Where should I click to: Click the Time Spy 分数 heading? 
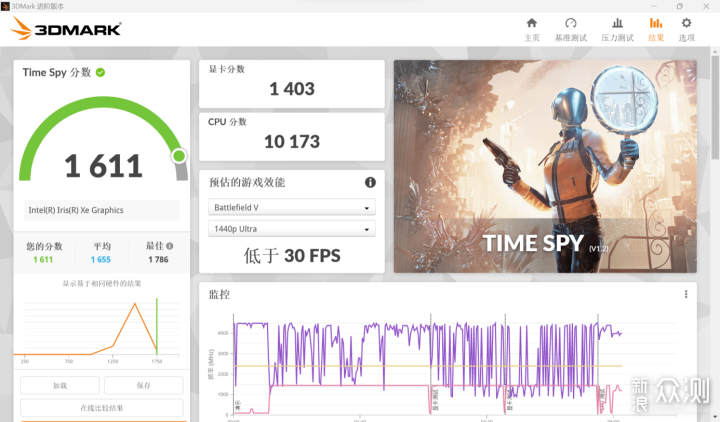click(57, 73)
